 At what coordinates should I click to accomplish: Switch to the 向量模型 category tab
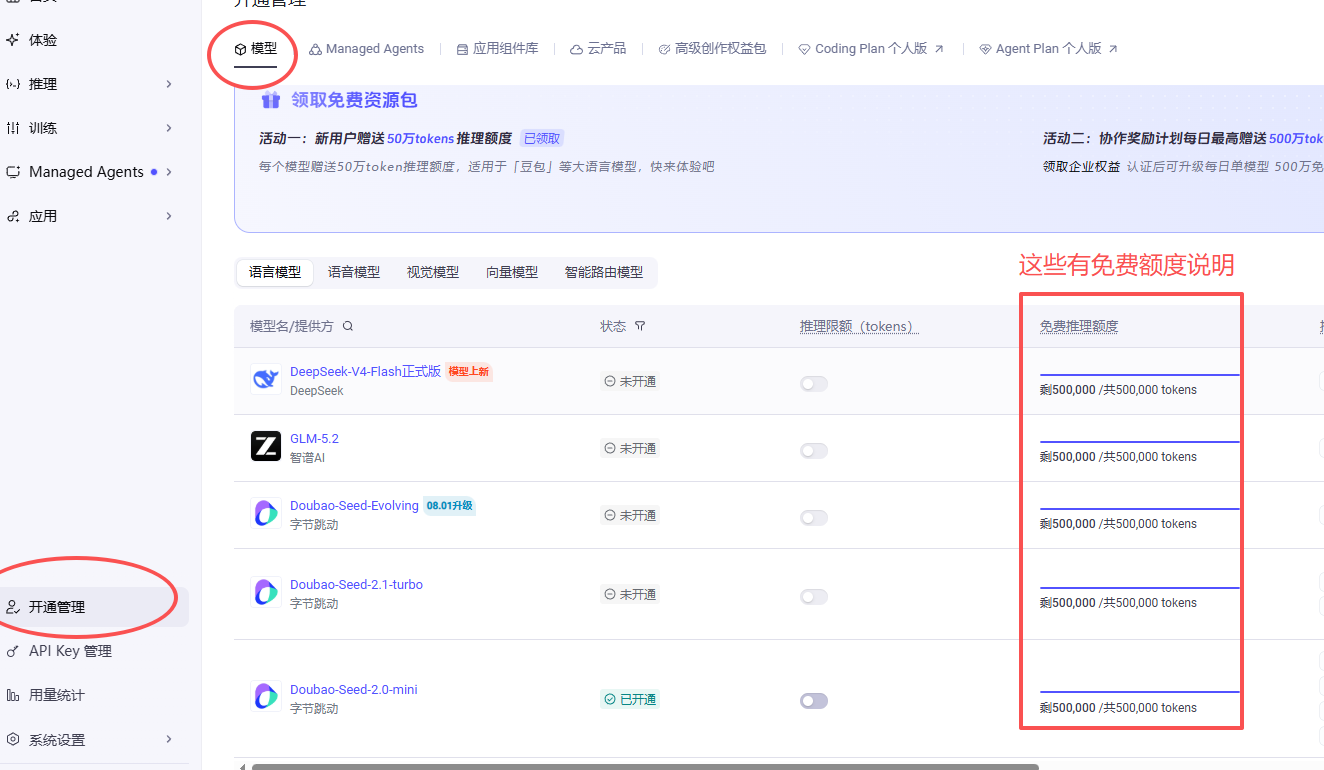(512, 272)
